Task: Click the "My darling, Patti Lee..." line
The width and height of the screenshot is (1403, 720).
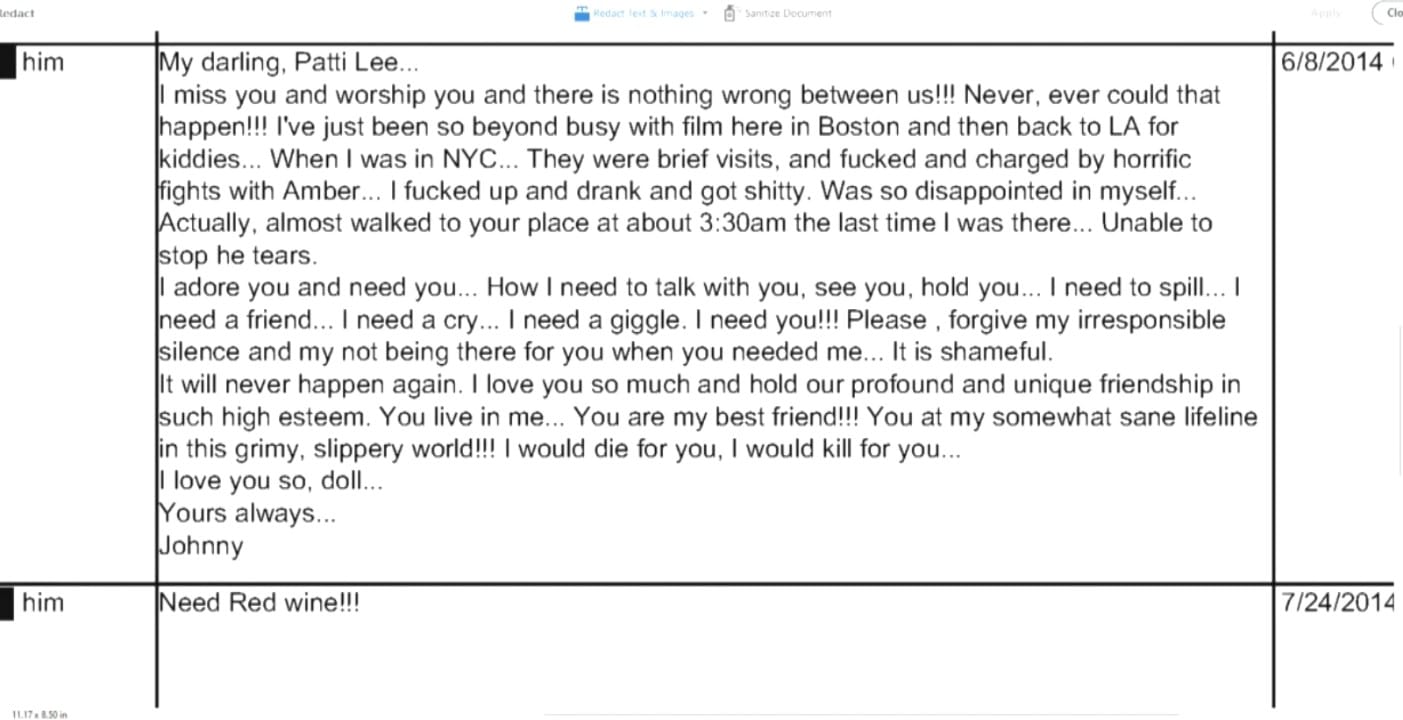Action: click(x=288, y=63)
